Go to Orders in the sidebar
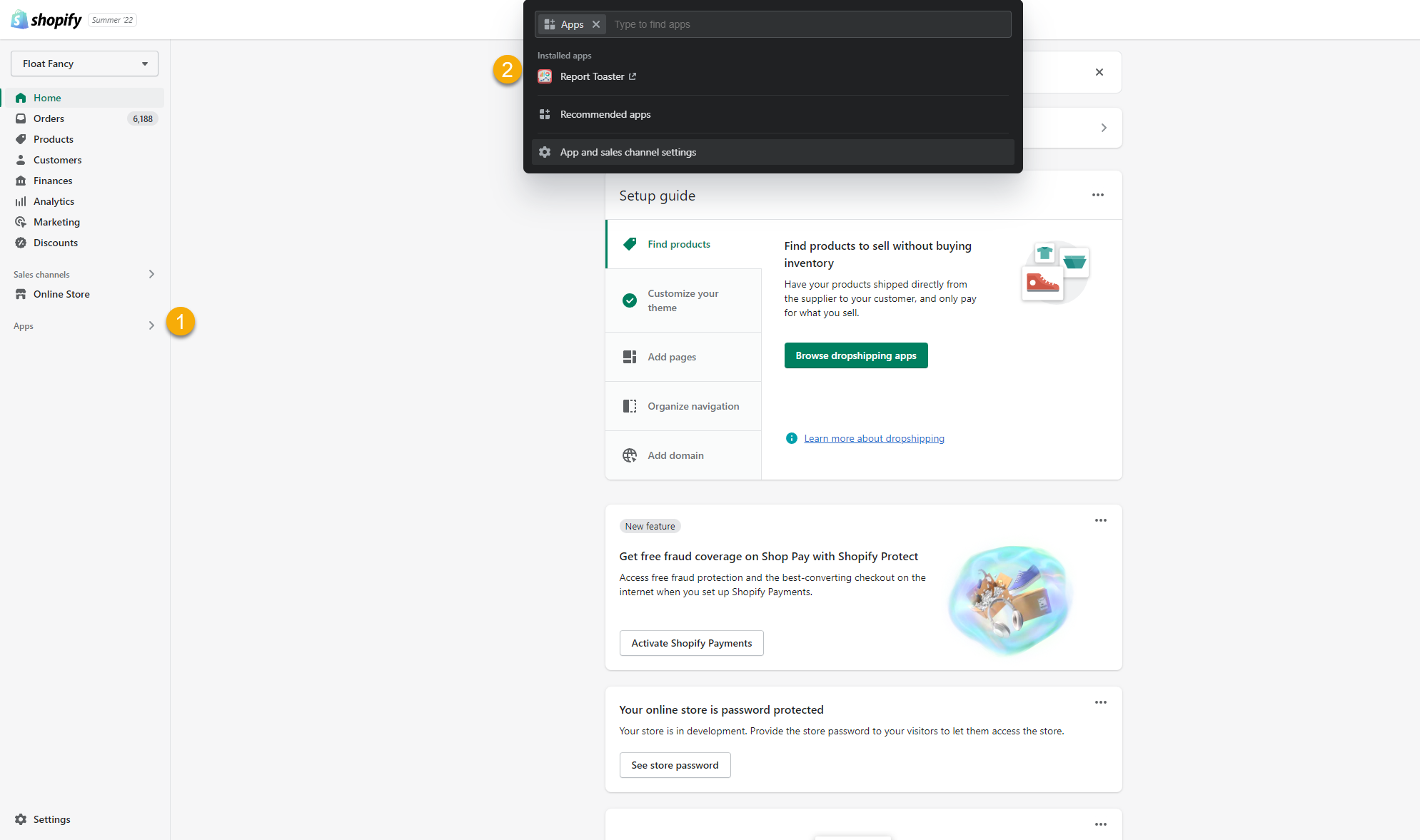Viewport: 1420px width, 840px height. (49, 118)
